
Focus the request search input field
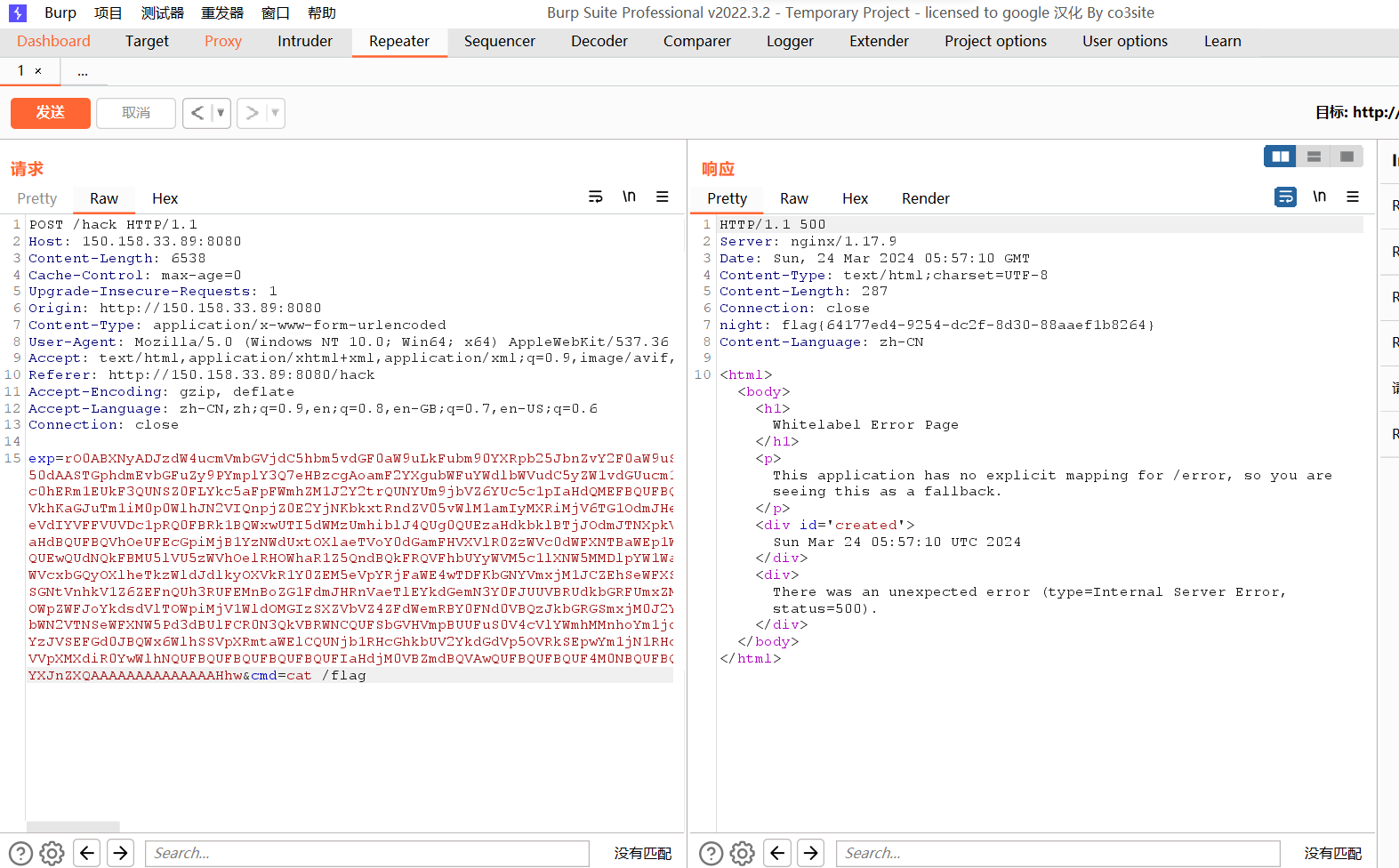pyautogui.click(x=367, y=854)
